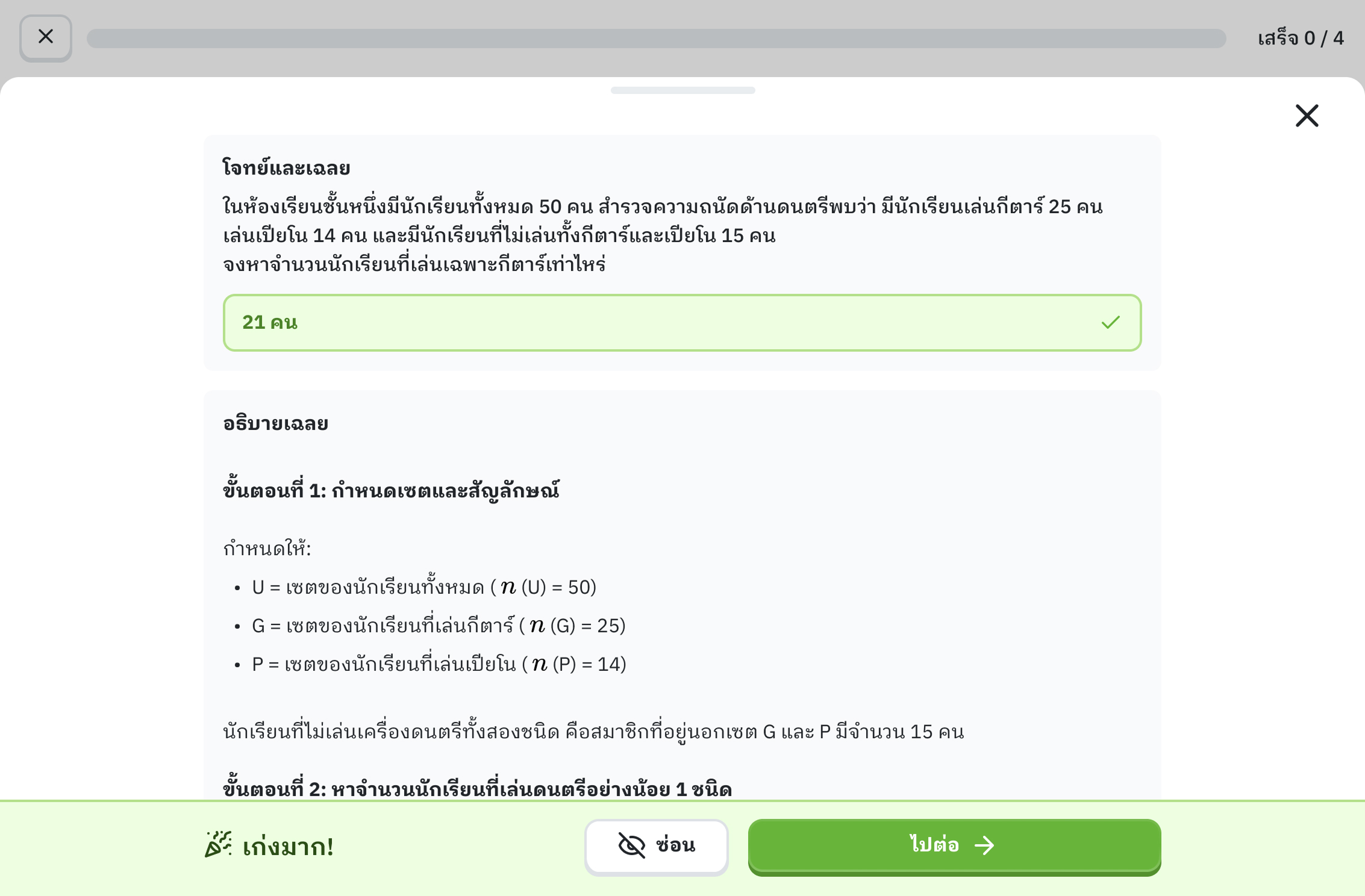Click the drag handle at the sheet top
1365x896 pixels.
coord(682,90)
